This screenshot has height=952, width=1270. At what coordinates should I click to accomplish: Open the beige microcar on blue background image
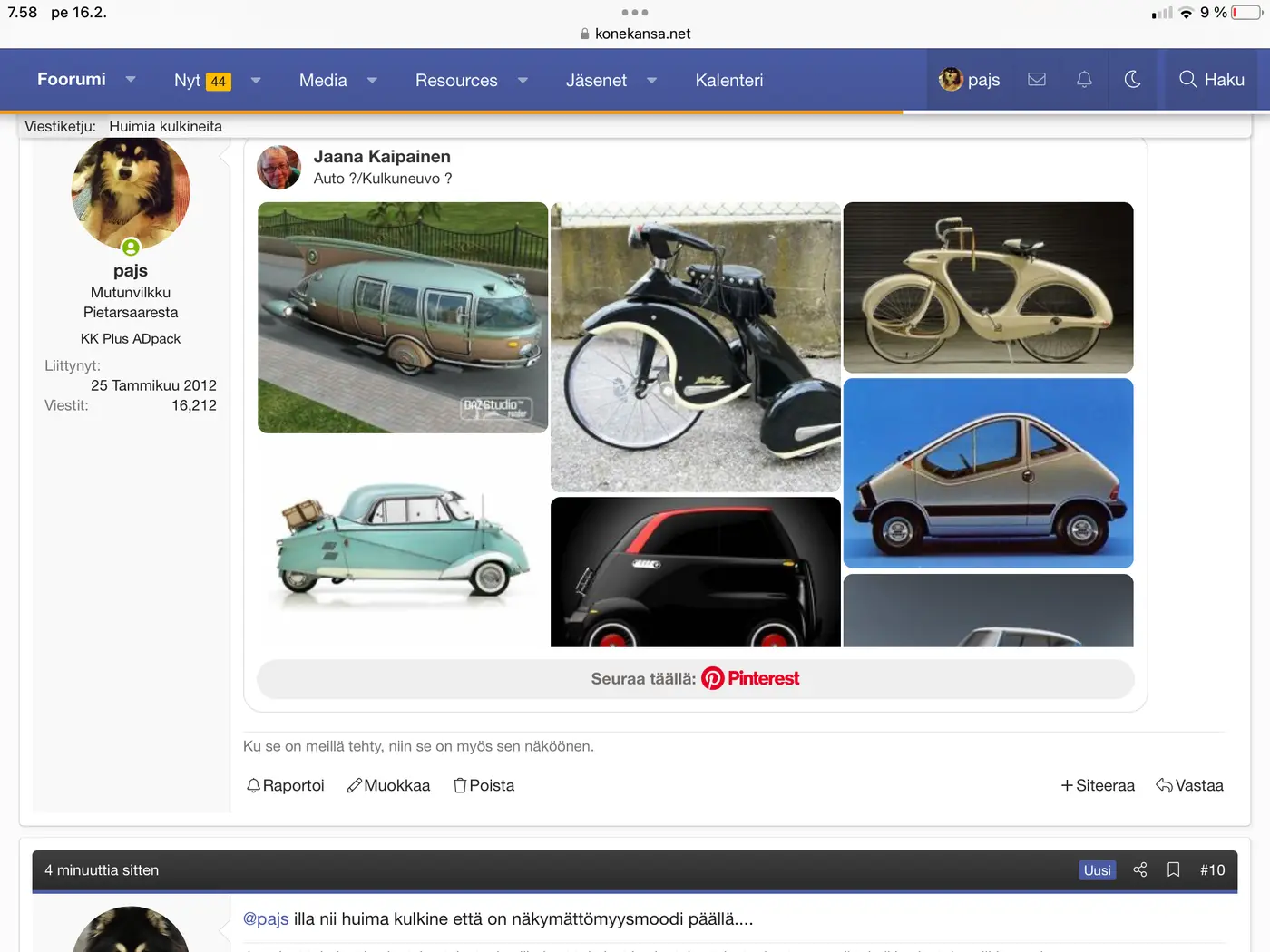(x=989, y=473)
